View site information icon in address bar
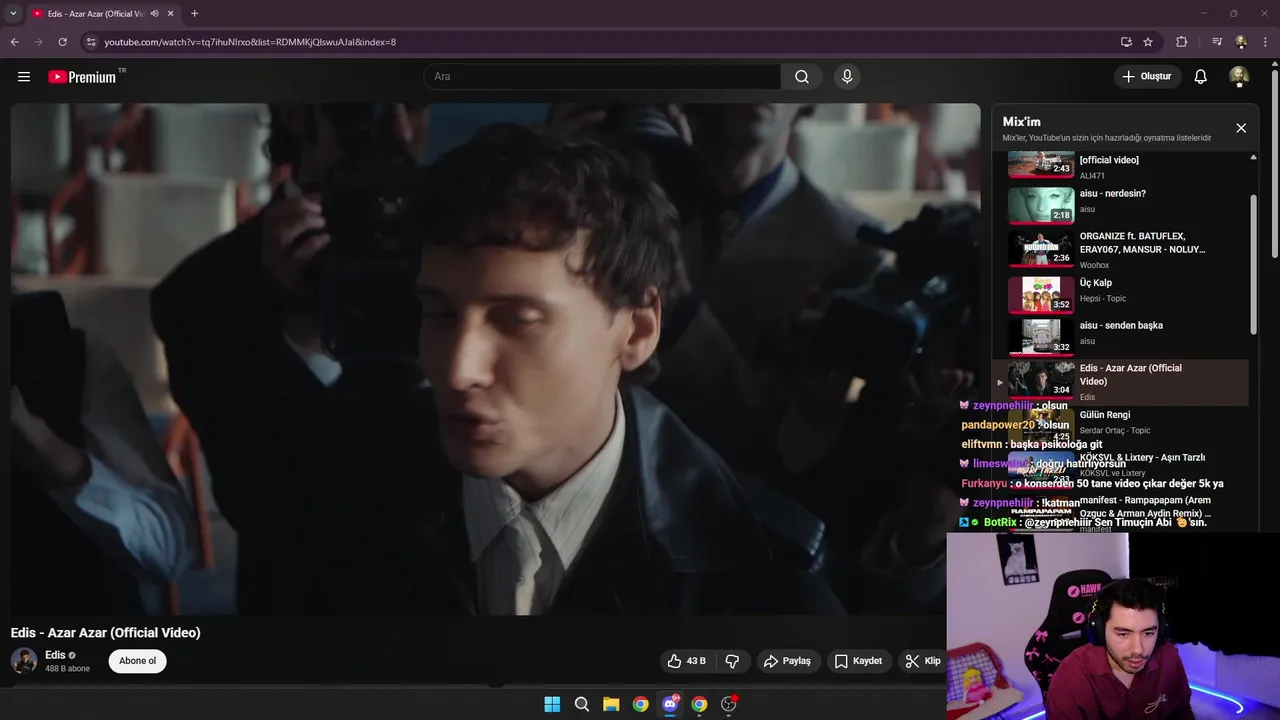This screenshot has width=1280, height=720. click(x=91, y=42)
